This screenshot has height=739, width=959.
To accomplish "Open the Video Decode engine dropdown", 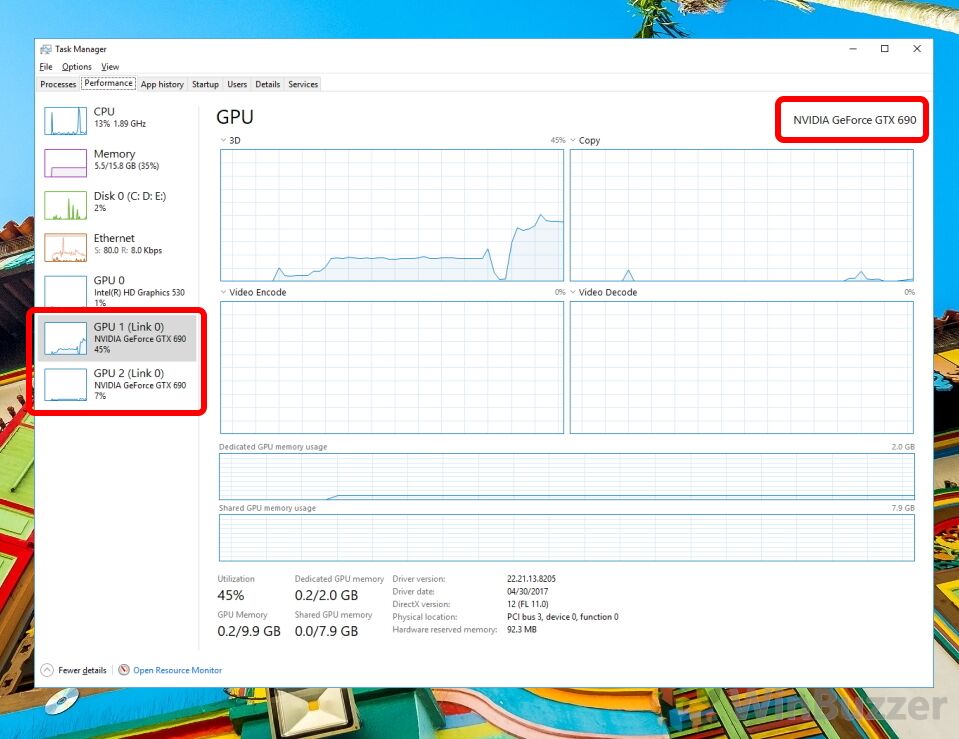I will point(574,292).
